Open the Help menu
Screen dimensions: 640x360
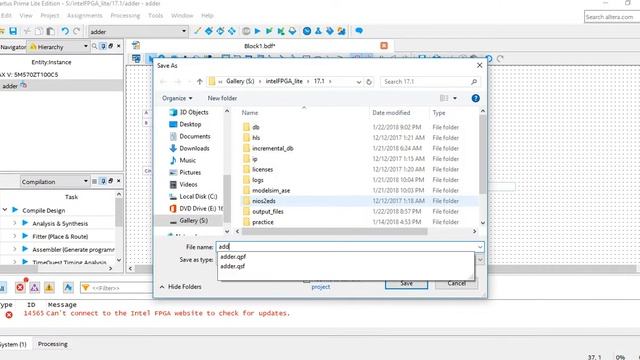pos(207,16)
